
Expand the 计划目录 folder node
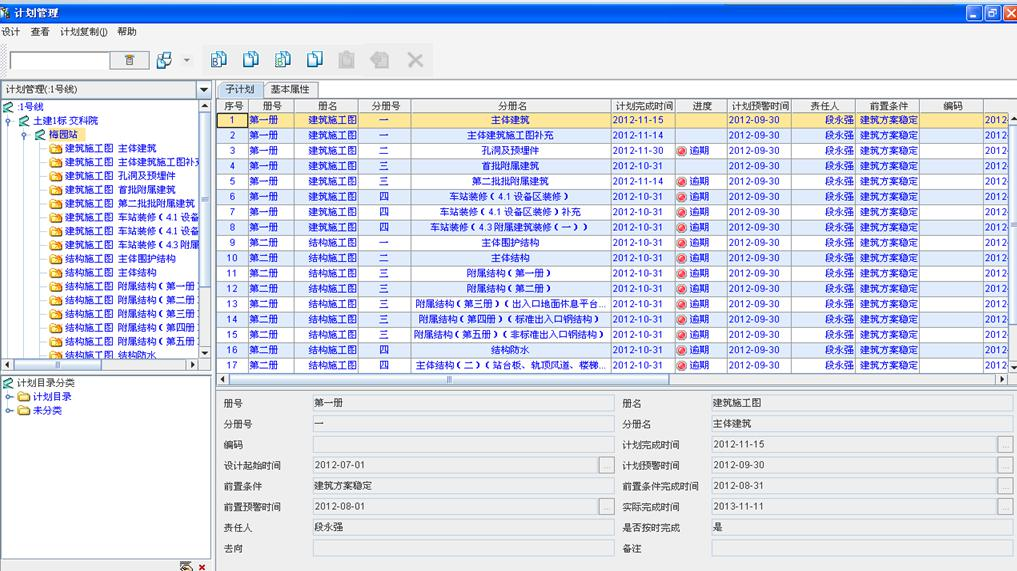[x=9, y=397]
